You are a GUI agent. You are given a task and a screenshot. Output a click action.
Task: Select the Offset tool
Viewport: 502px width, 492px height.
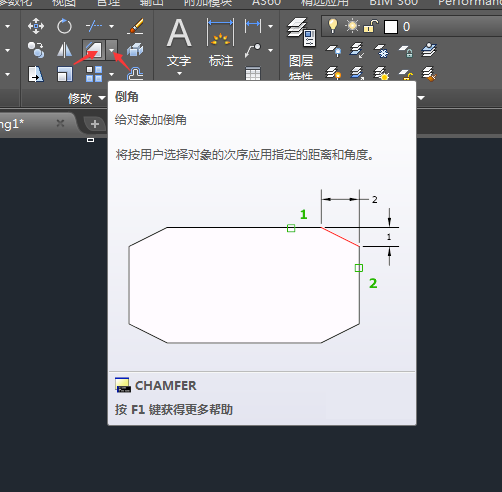tap(135, 74)
